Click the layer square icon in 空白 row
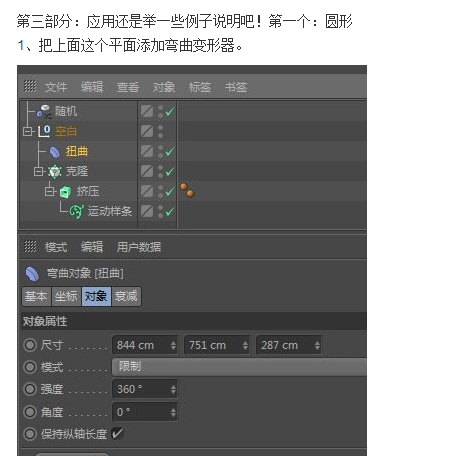 coord(147,131)
